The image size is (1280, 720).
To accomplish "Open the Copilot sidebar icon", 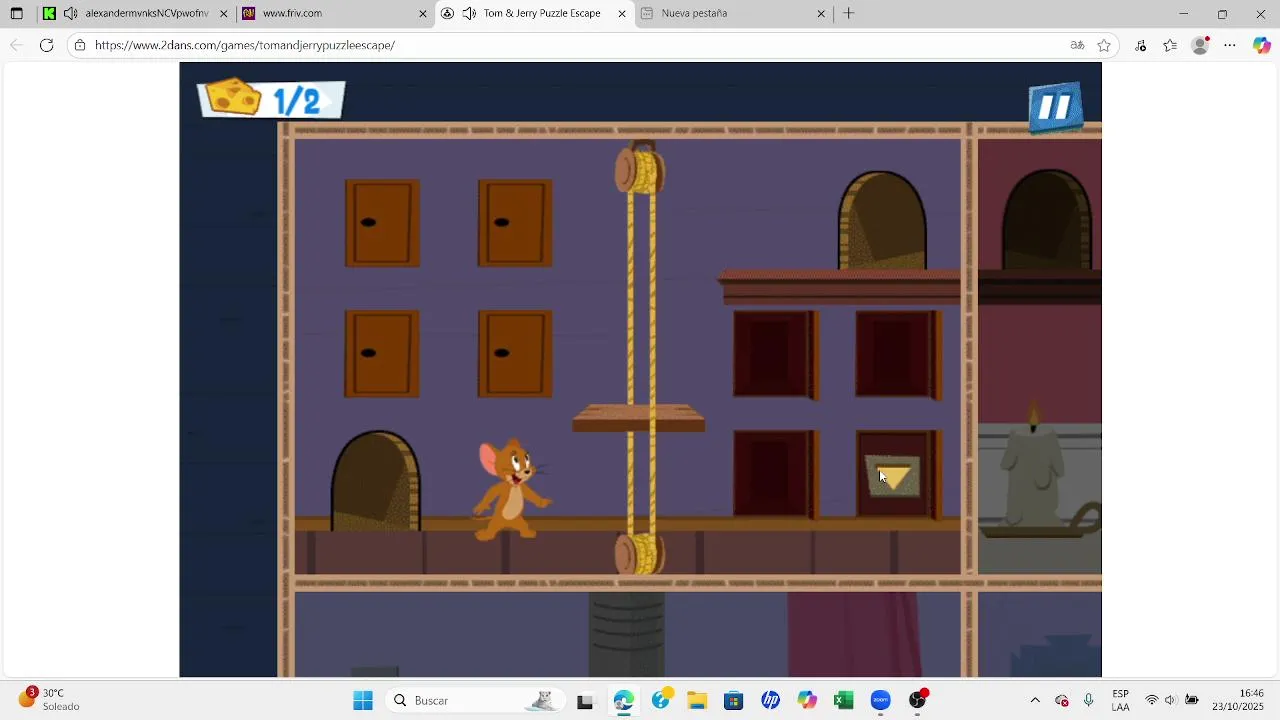I will 1261,45.
